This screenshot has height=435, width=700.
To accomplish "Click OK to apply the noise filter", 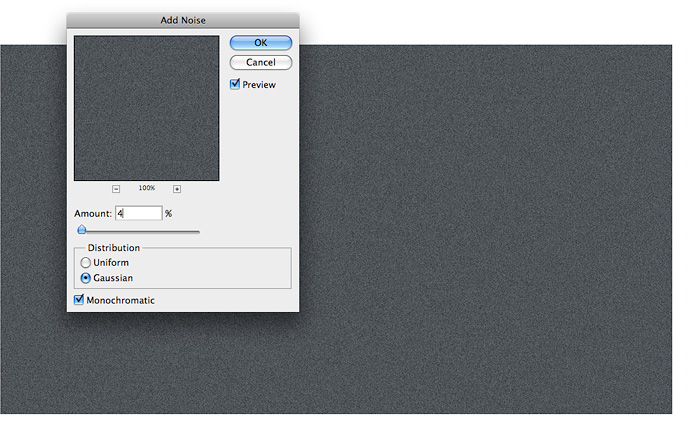I will pos(260,43).
